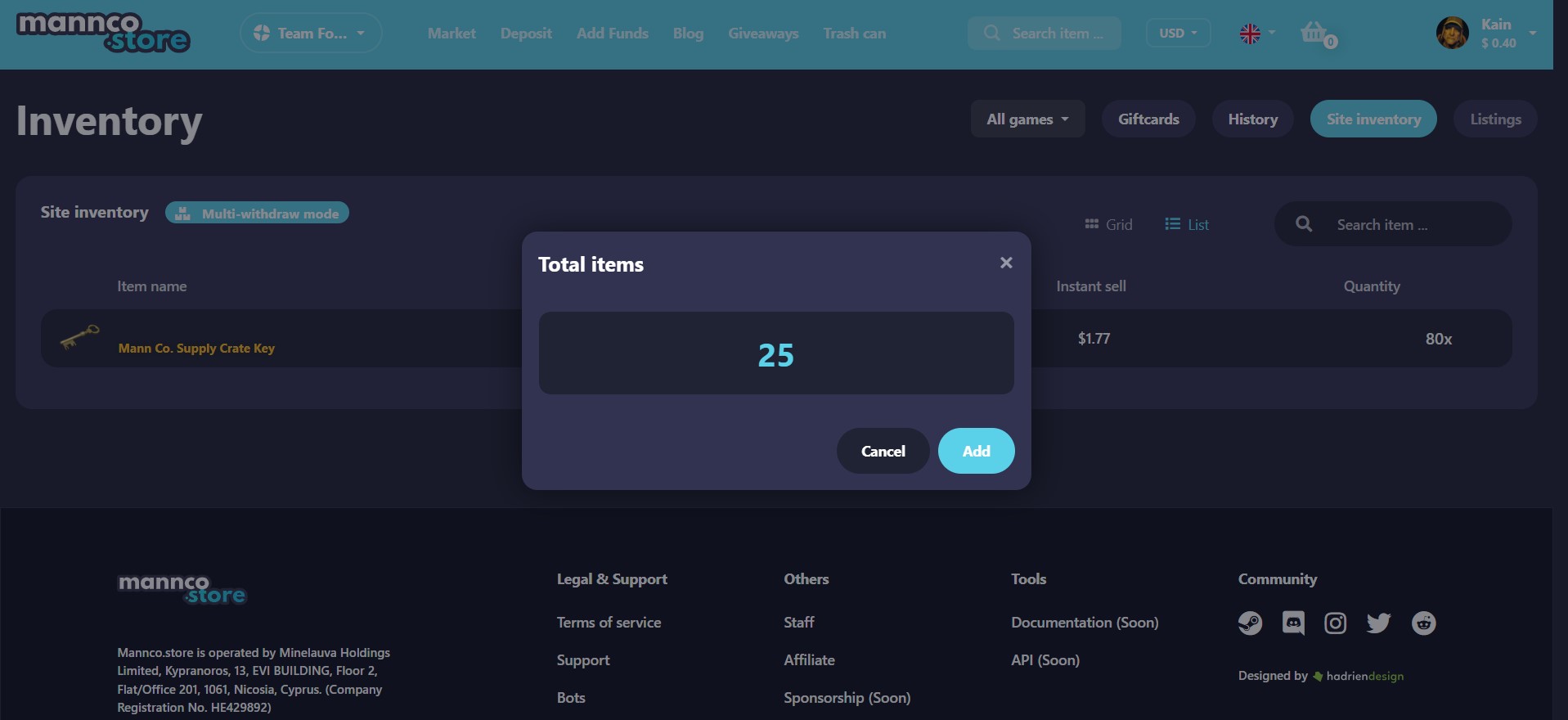This screenshot has height=720, width=1568.
Task: Focus the inventory Search item field
Action: click(1393, 224)
